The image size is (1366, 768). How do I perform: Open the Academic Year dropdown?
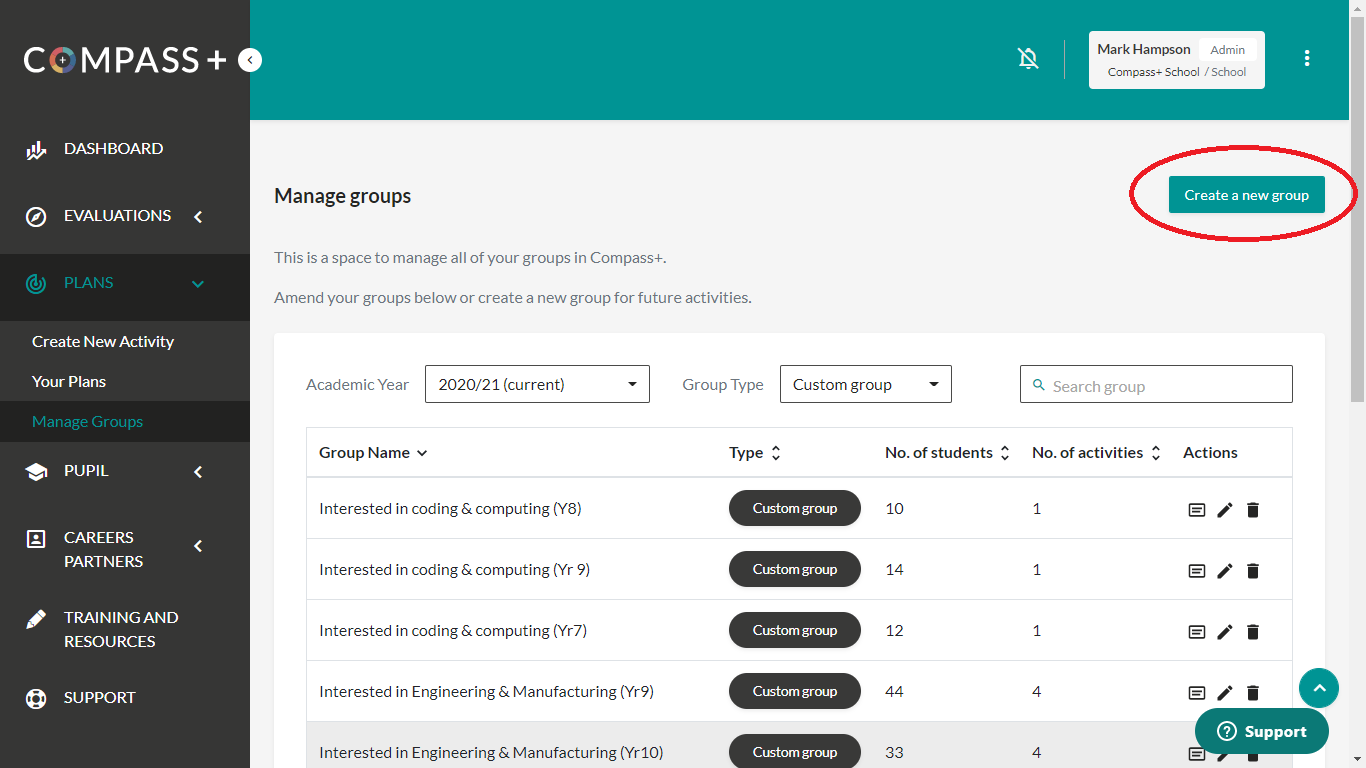click(537, 384)
